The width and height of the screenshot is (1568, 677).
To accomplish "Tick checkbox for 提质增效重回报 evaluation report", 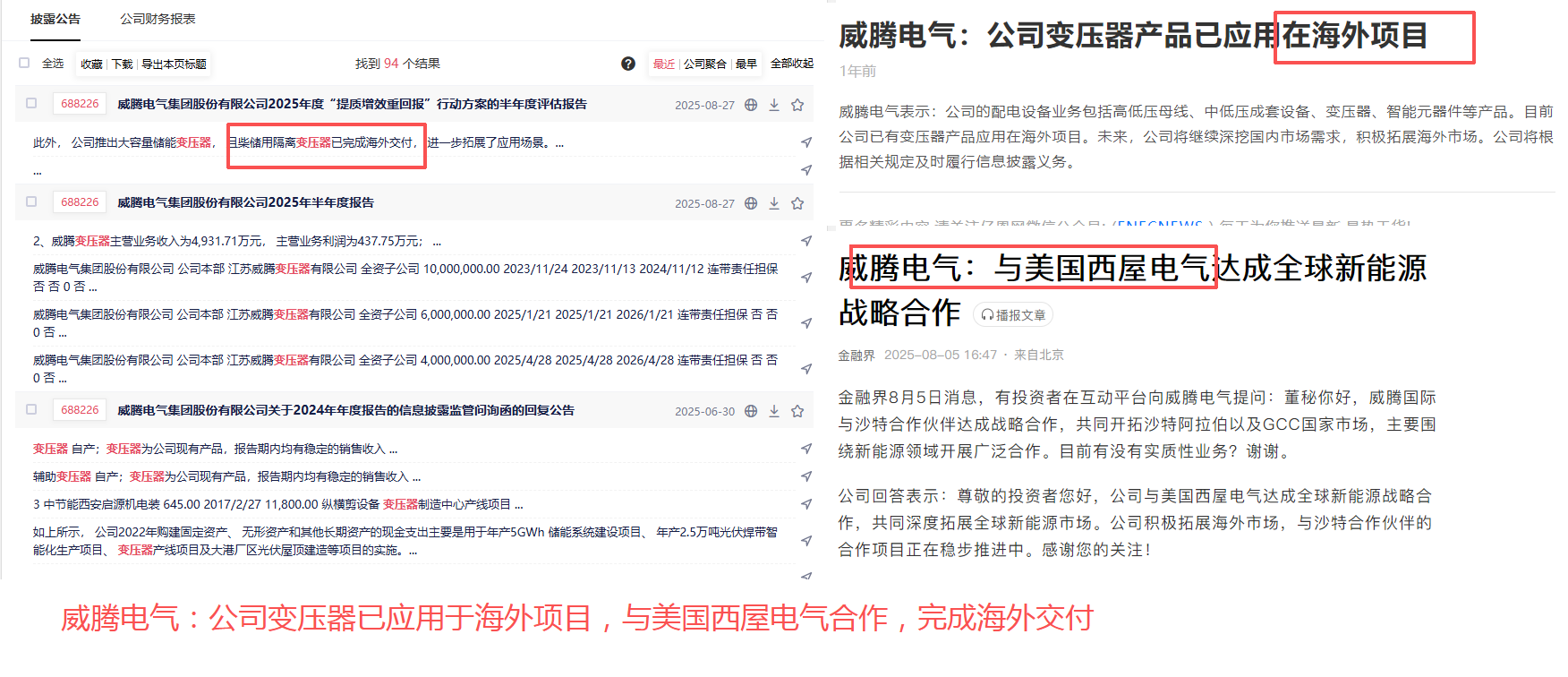I will click(31, 103).
